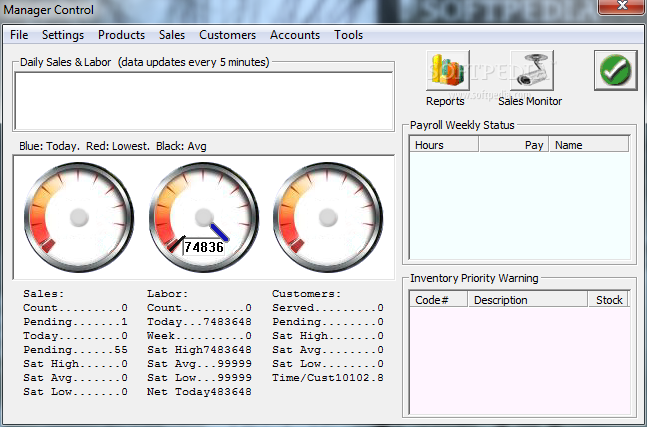The image size is (647, 427).
Task: Click the Labor 'Week.........0' line
Action: (199, 336)
